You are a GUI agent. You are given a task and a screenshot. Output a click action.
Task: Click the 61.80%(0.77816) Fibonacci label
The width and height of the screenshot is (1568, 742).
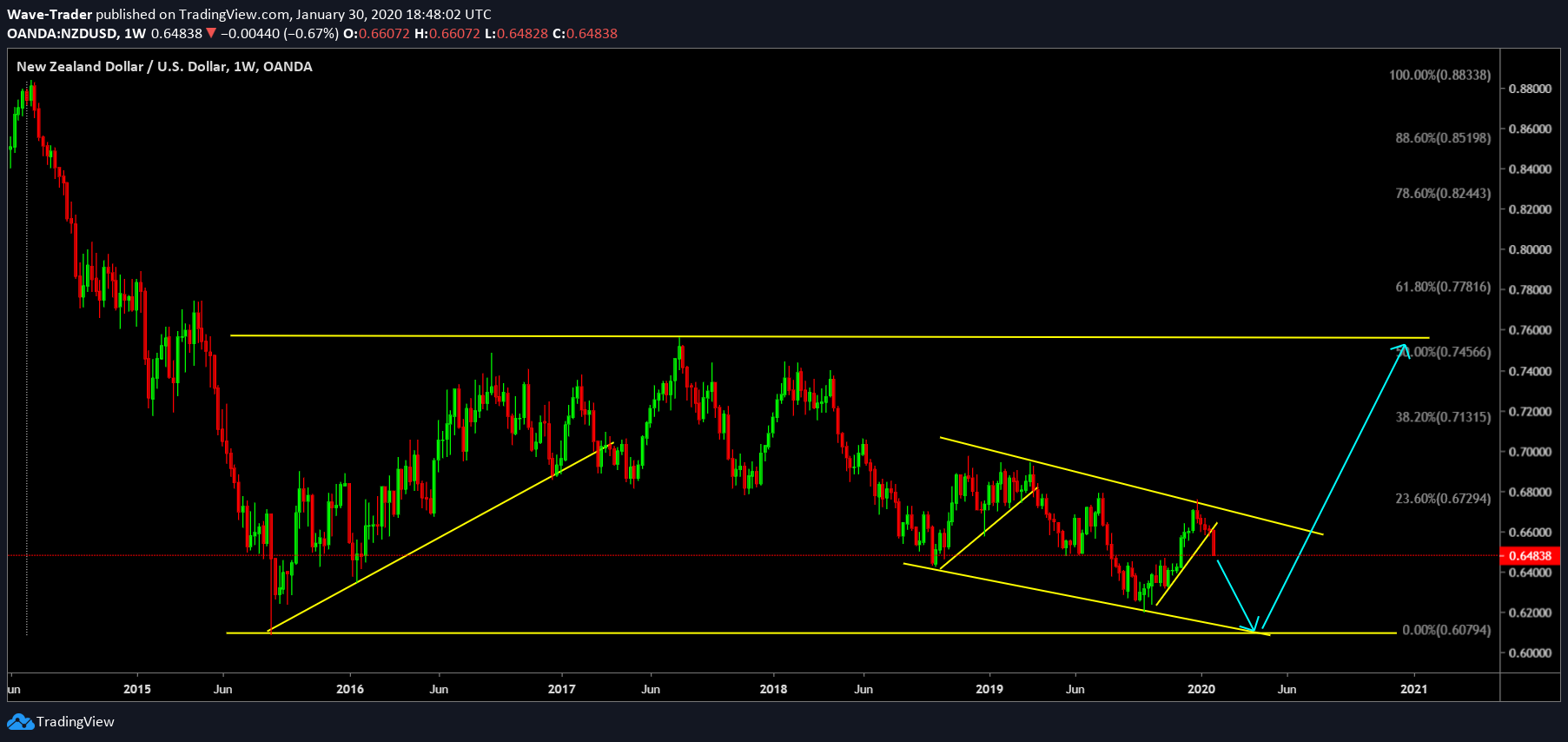[x=1443, y=287]
